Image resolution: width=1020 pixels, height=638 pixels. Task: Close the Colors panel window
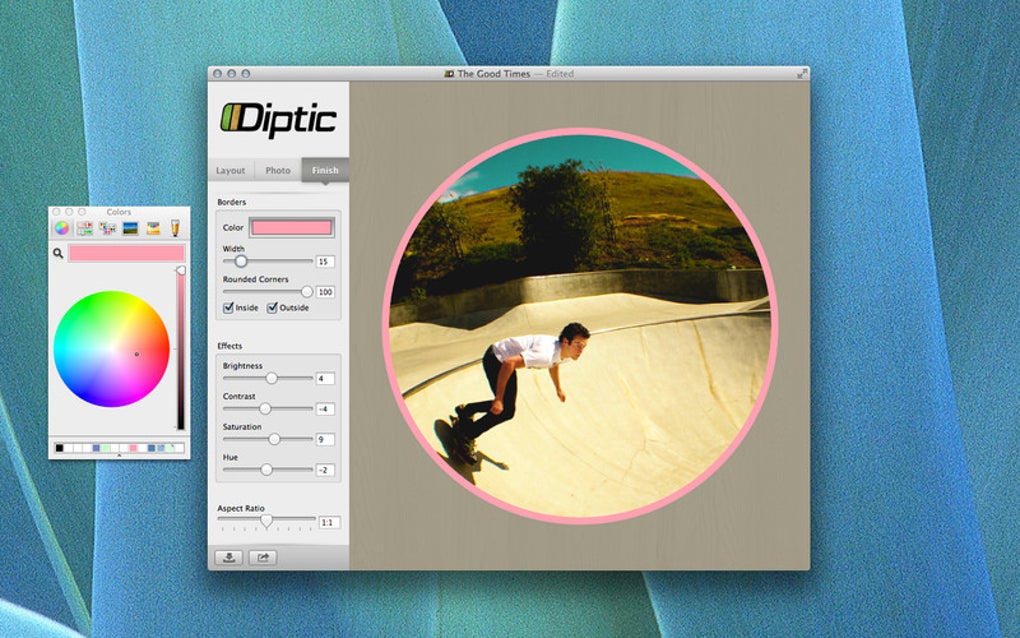tap(56, 212)
